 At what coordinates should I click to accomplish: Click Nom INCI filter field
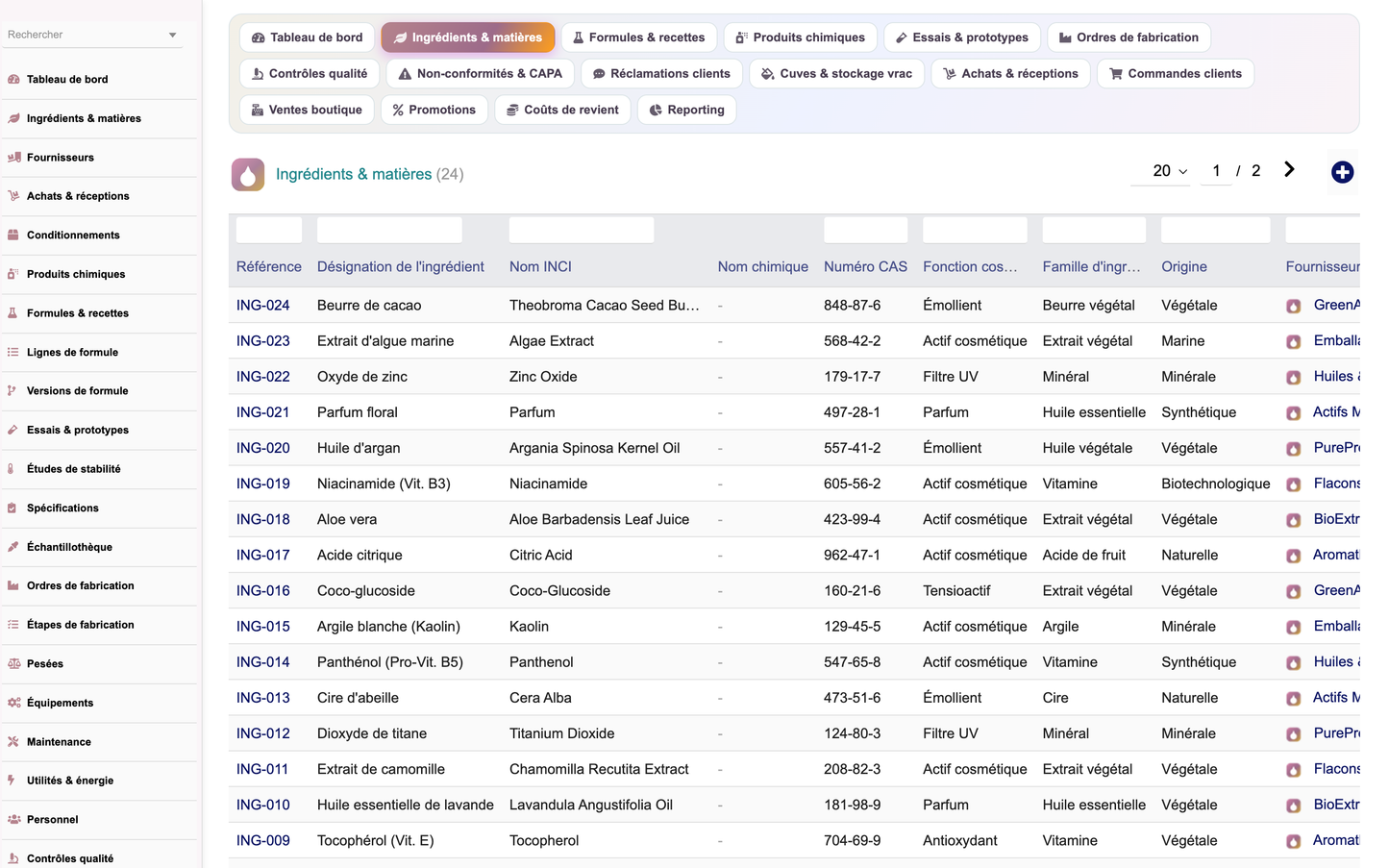click(582, 230)
